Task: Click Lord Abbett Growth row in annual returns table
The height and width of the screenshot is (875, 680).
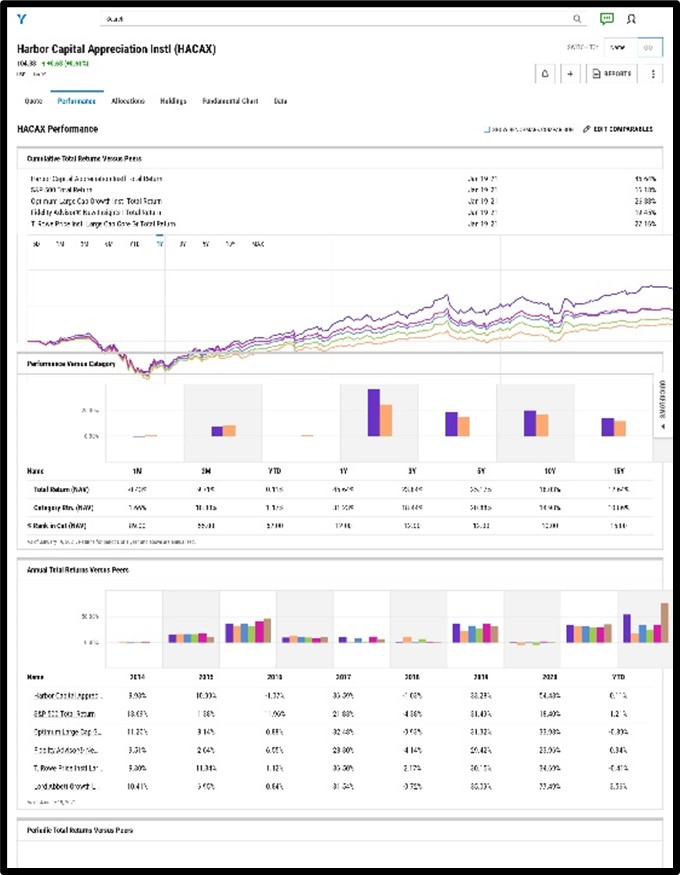Action: pos(66,786)
